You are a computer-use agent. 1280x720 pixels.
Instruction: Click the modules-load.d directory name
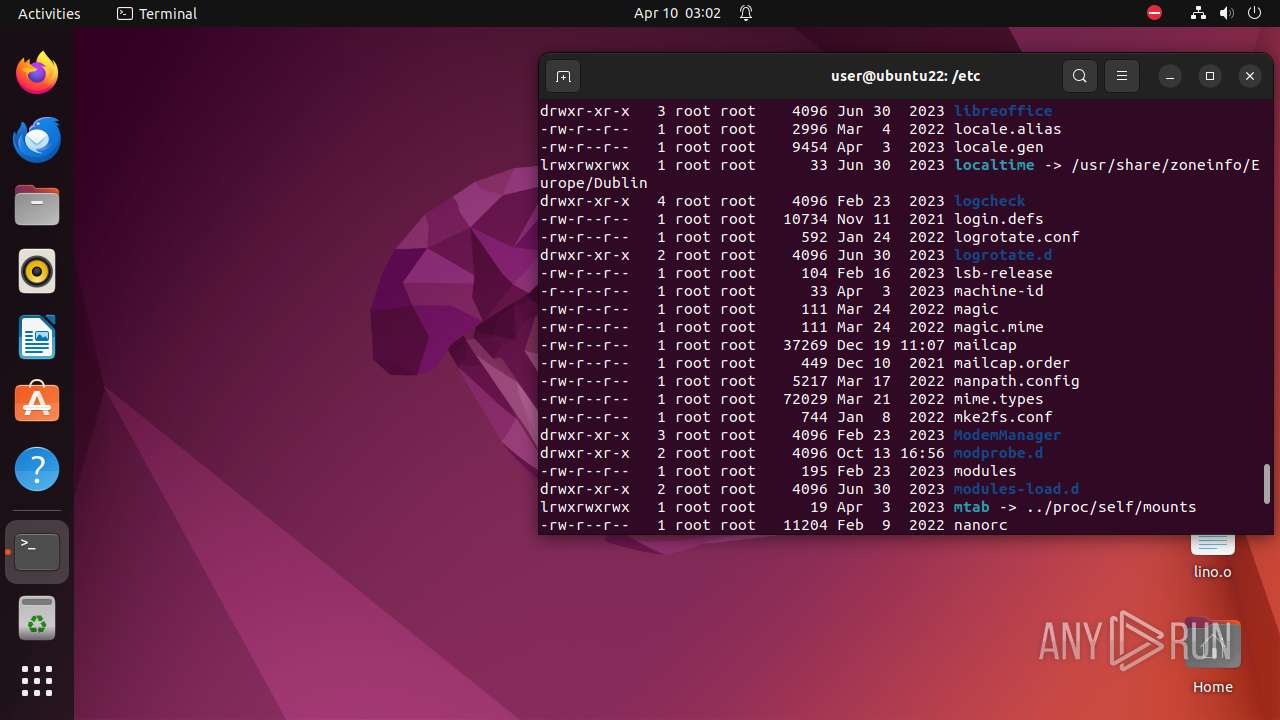pos(1017,489)
